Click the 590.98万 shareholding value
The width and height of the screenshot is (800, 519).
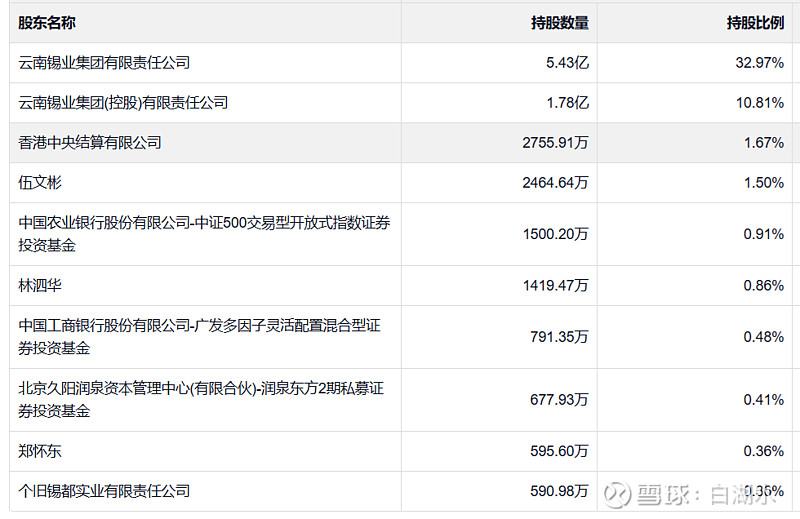(559, 491)
